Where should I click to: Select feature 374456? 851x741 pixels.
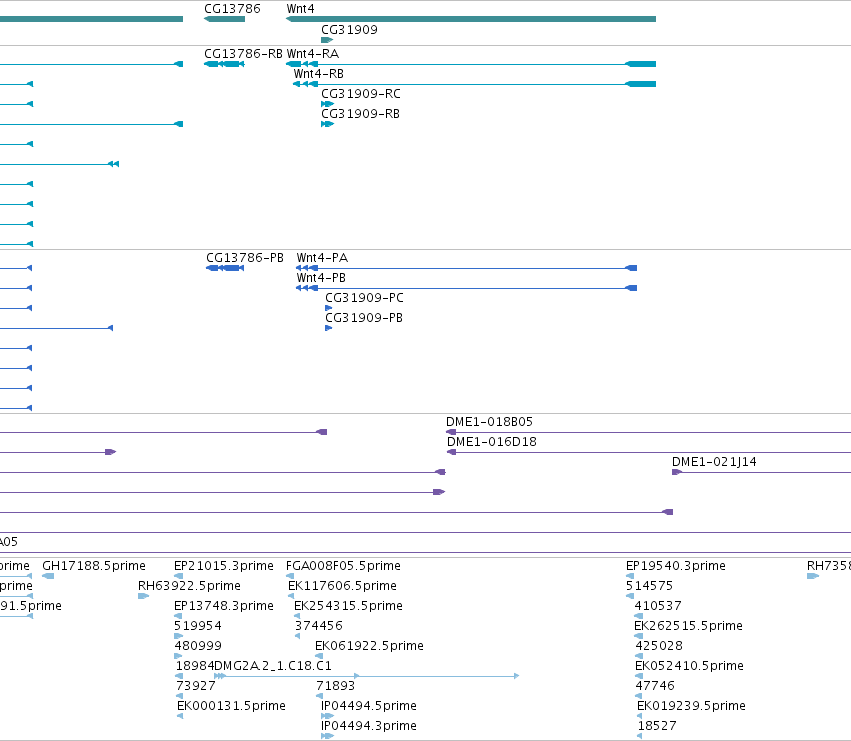point(319,626)
